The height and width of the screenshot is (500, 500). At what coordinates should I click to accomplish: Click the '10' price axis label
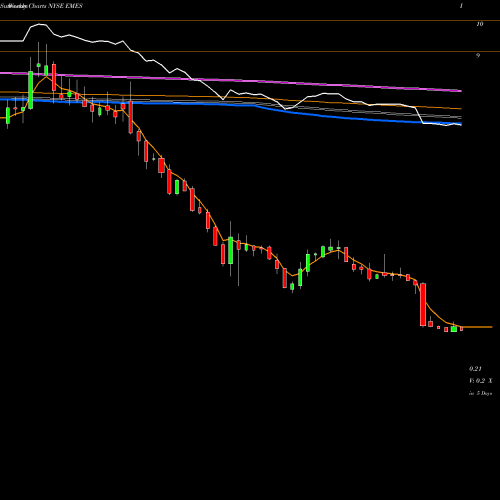[480, 24]
